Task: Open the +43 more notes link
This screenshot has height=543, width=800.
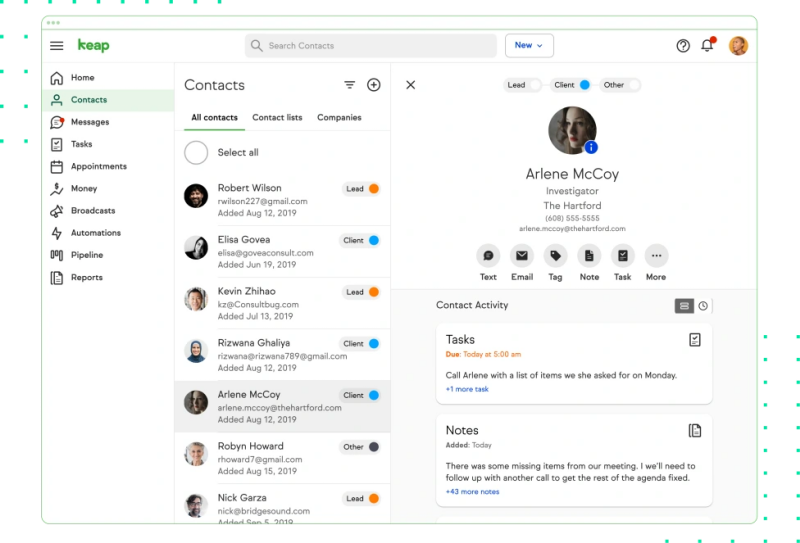Action: 472,491
